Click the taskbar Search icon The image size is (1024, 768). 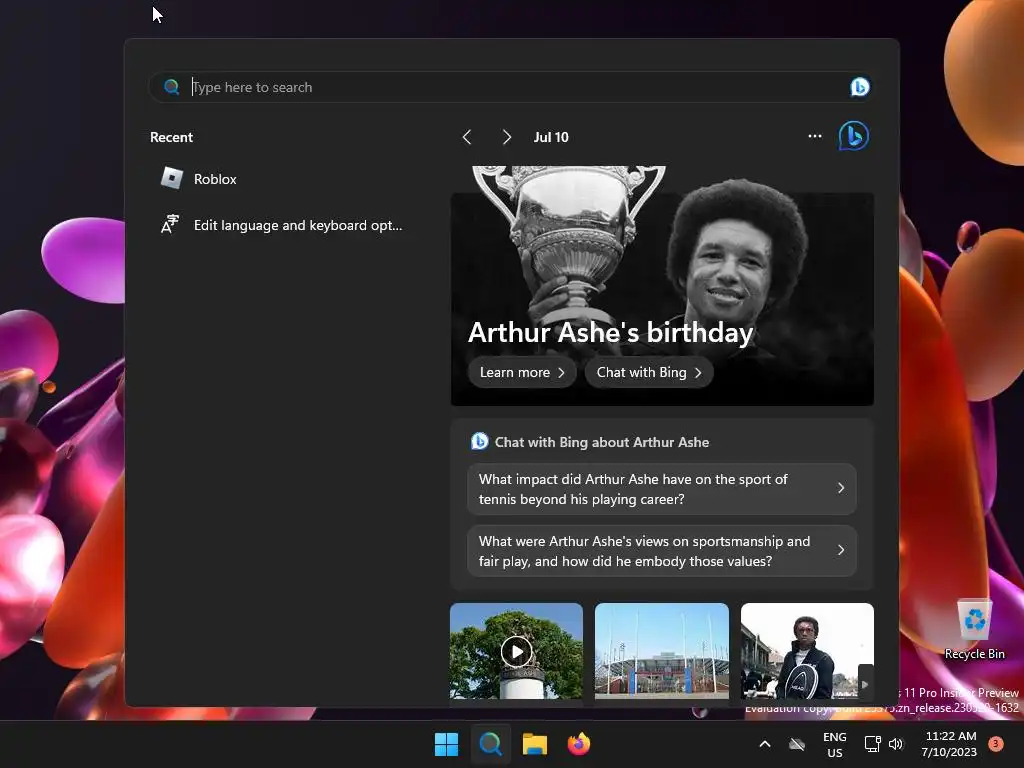pyautogui.click(x=490, y=744)
